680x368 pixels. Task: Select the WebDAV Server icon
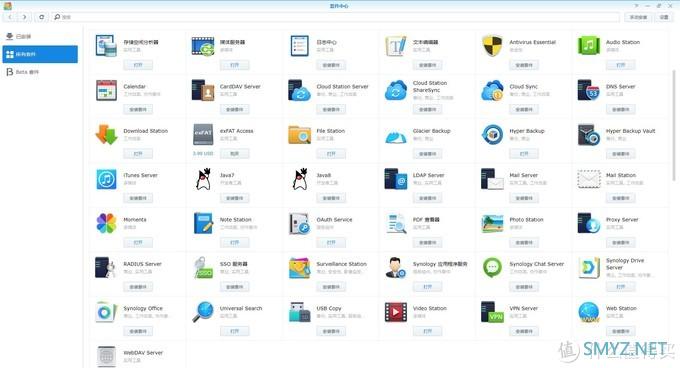106,356
